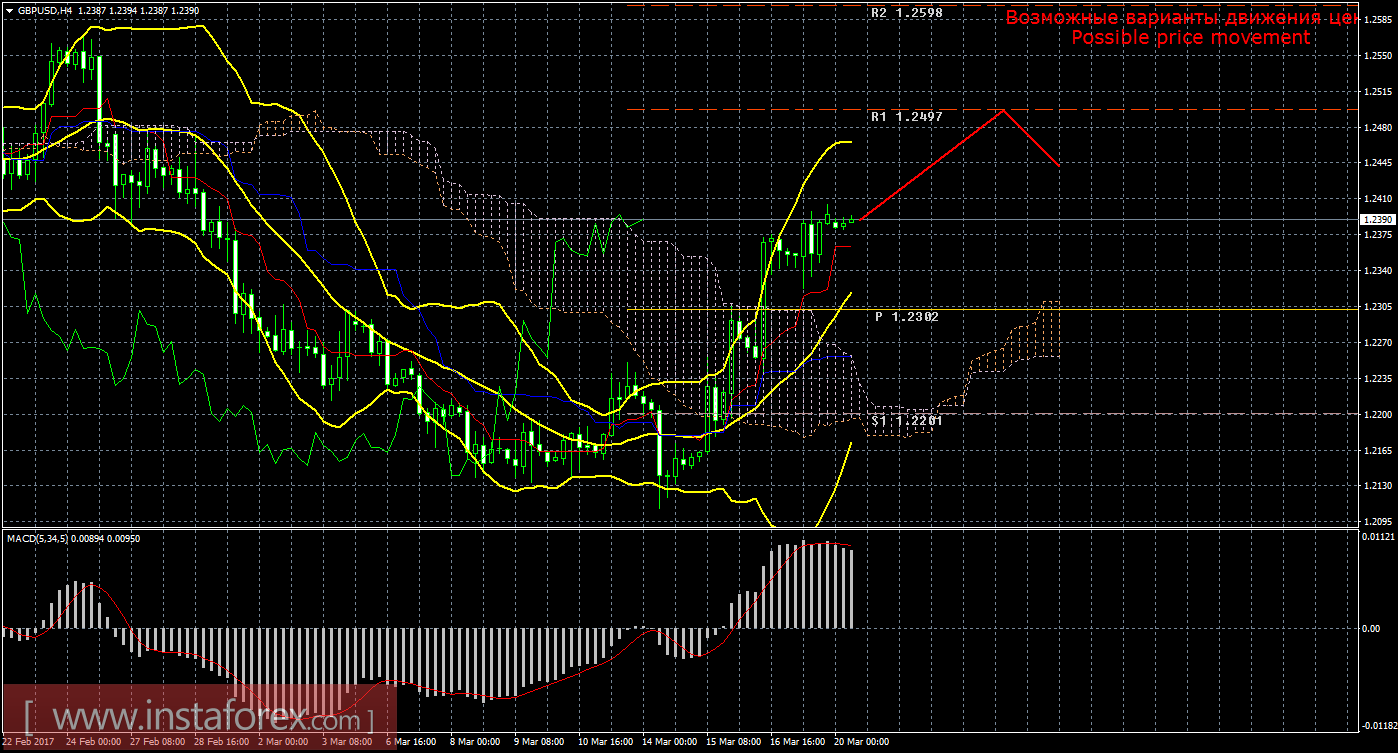Click the 1.2550 price axis value
Screen dimensions: 1398x753
1378,55
